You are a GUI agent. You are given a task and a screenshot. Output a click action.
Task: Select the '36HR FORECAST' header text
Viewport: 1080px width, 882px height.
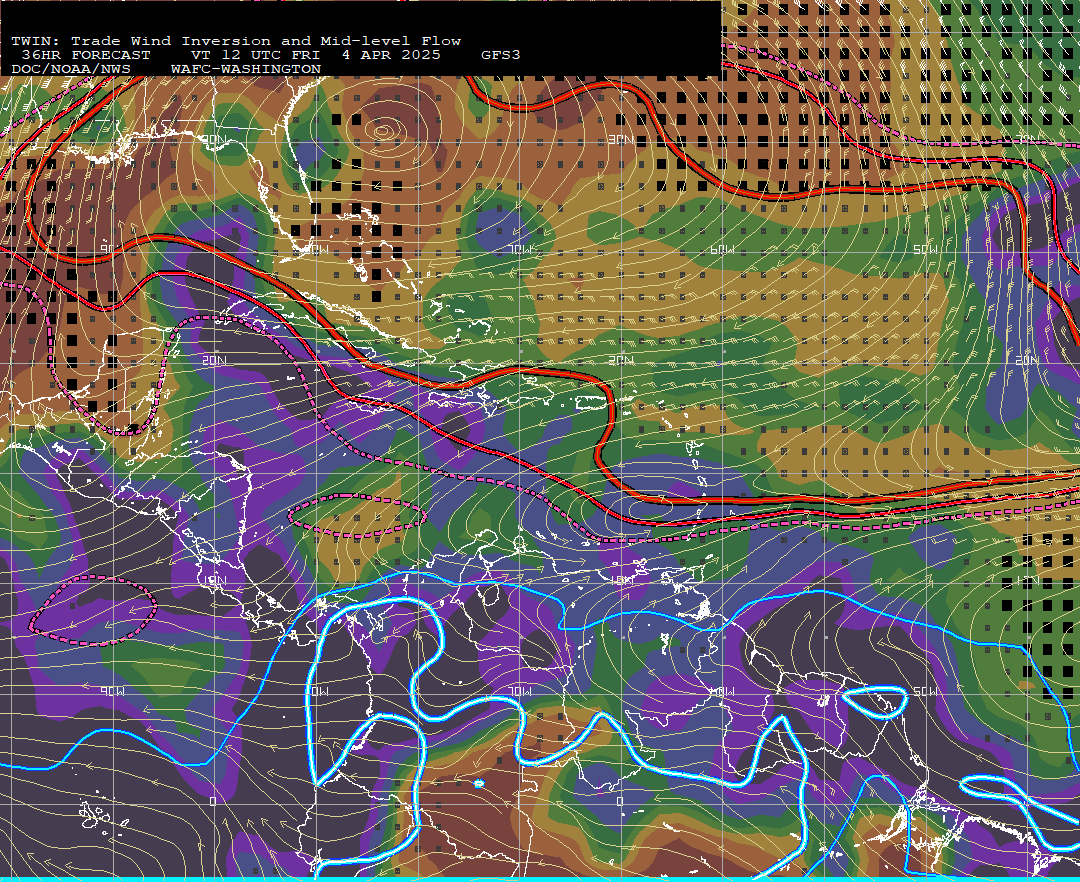pos(85,55)
